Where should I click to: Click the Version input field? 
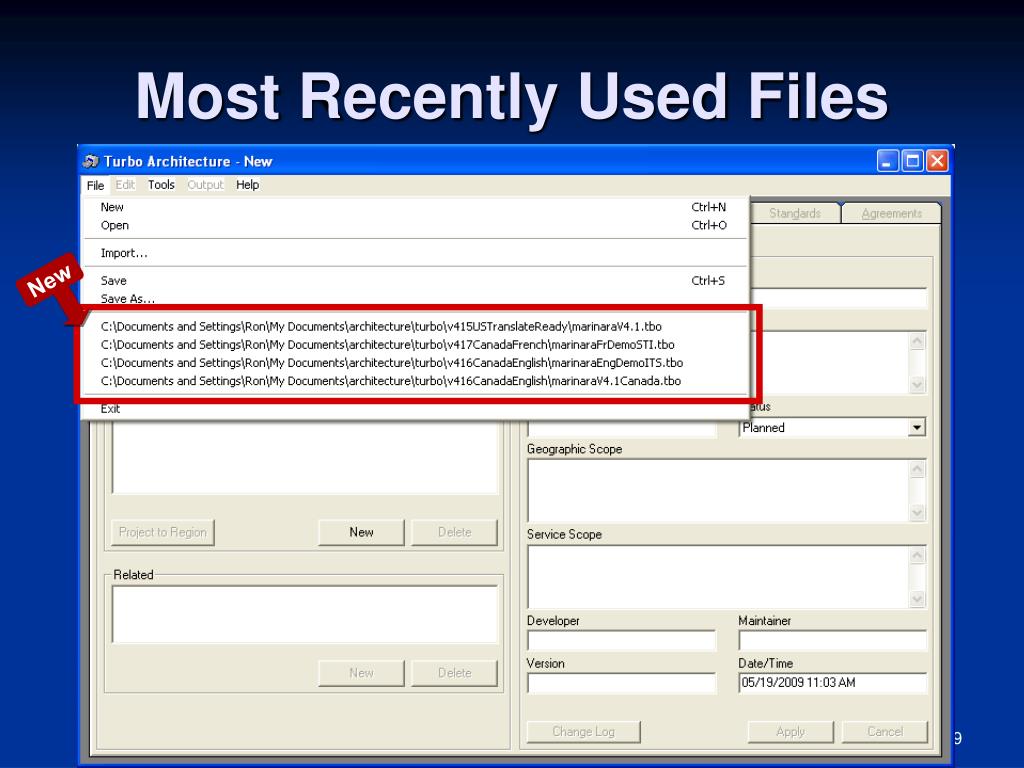click(621, 682)
